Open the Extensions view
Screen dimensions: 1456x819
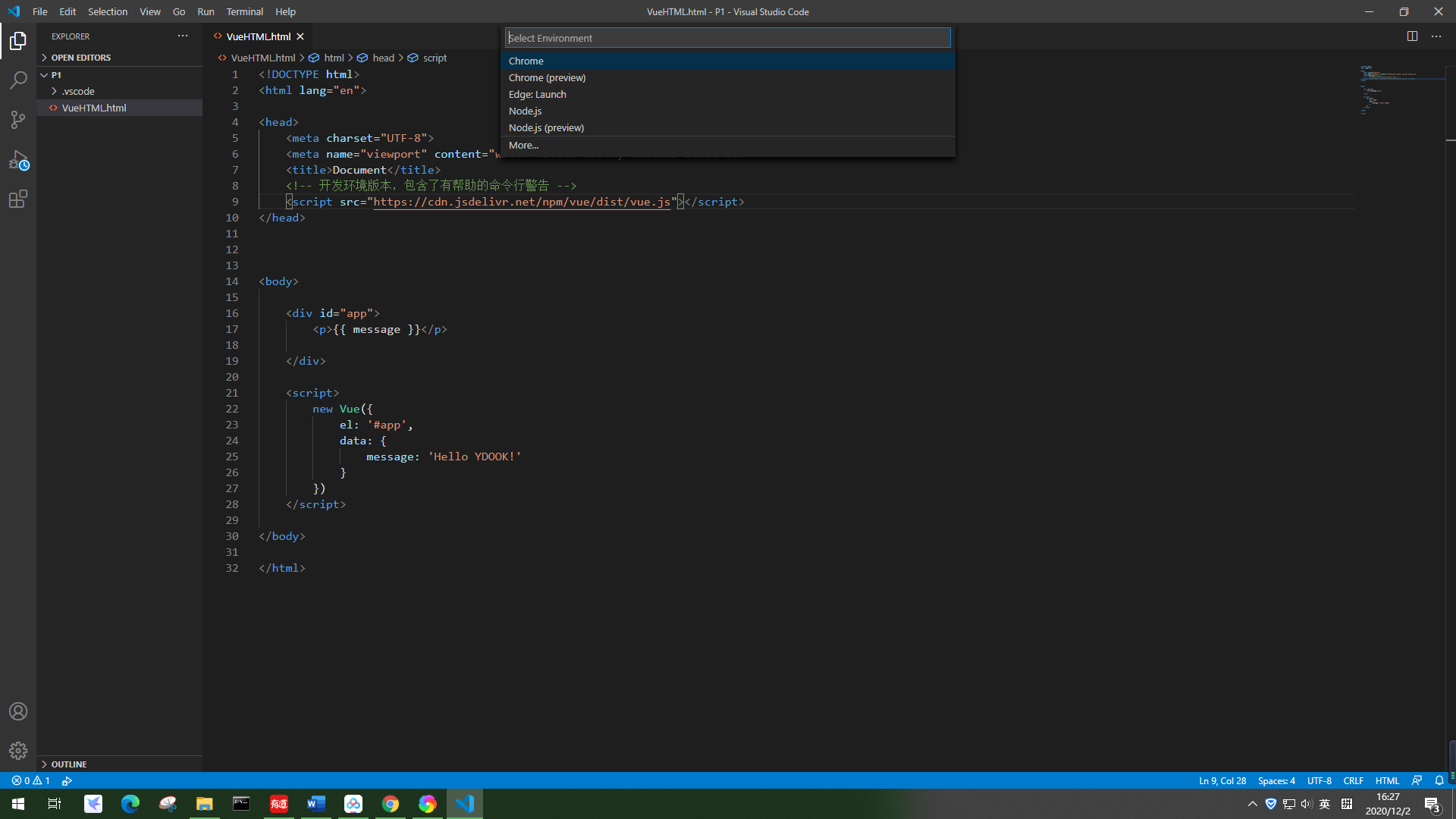click(x=18, y=199)
